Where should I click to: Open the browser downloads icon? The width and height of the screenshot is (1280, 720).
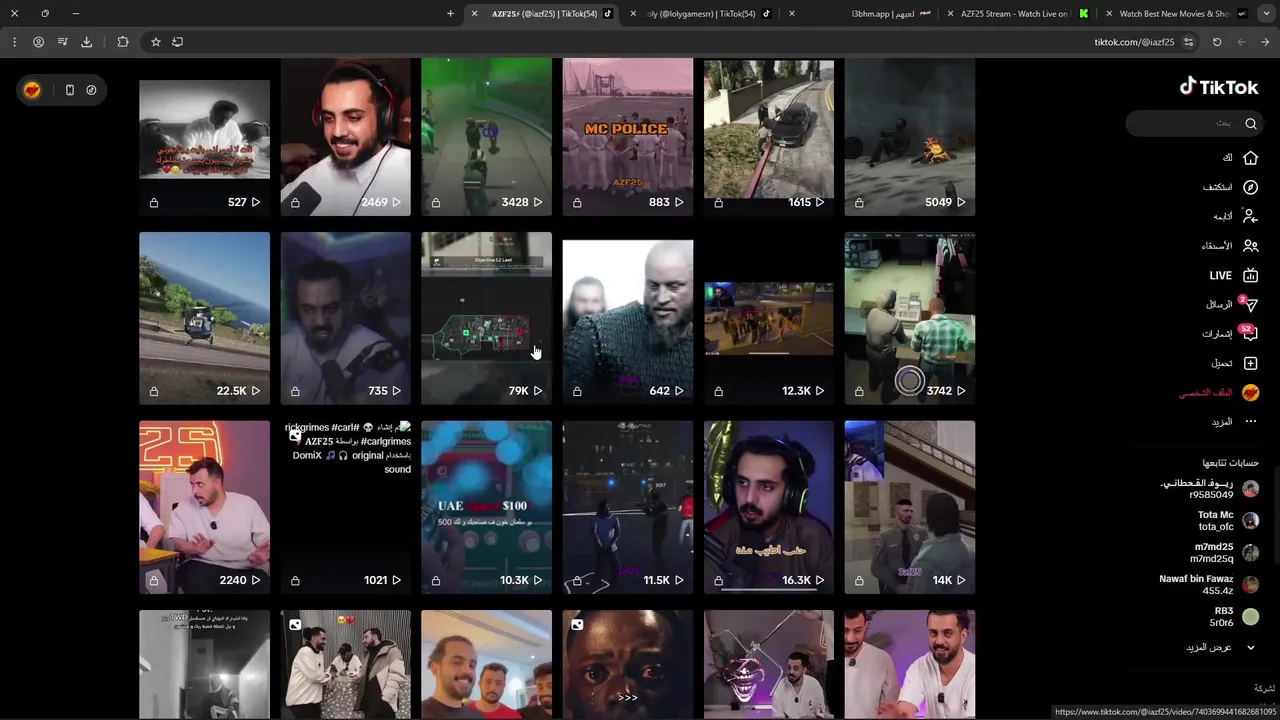(x=86, y=42)
